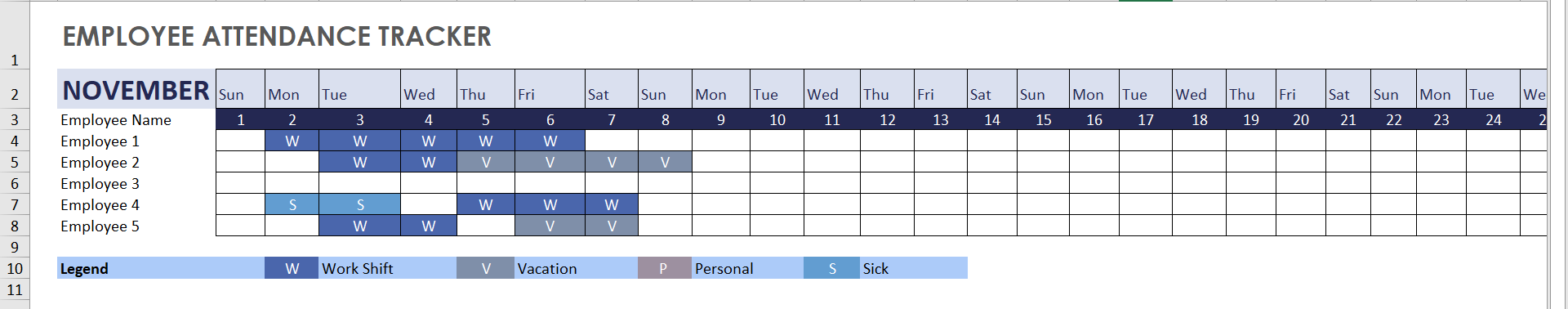This screenshot has height=309, width=1568.
Task: Select row header 10
Action: tap(15, 269)
